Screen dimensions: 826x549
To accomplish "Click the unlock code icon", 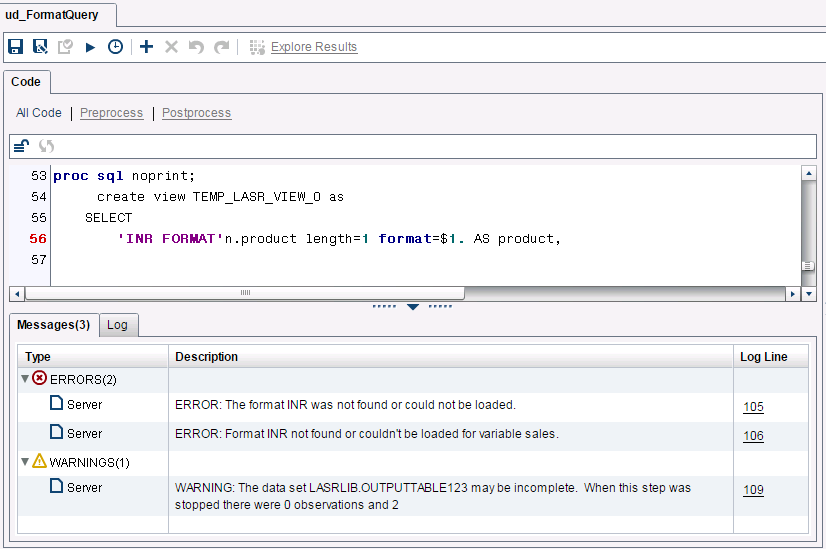I will click(x=21, y=146).
